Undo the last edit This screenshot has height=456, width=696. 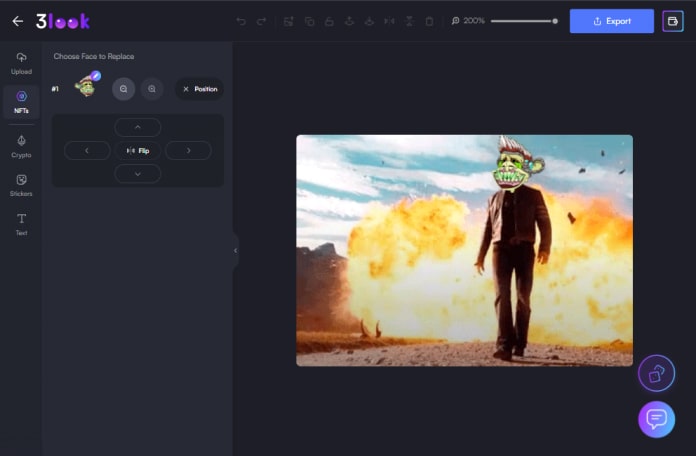pos(241,21)
